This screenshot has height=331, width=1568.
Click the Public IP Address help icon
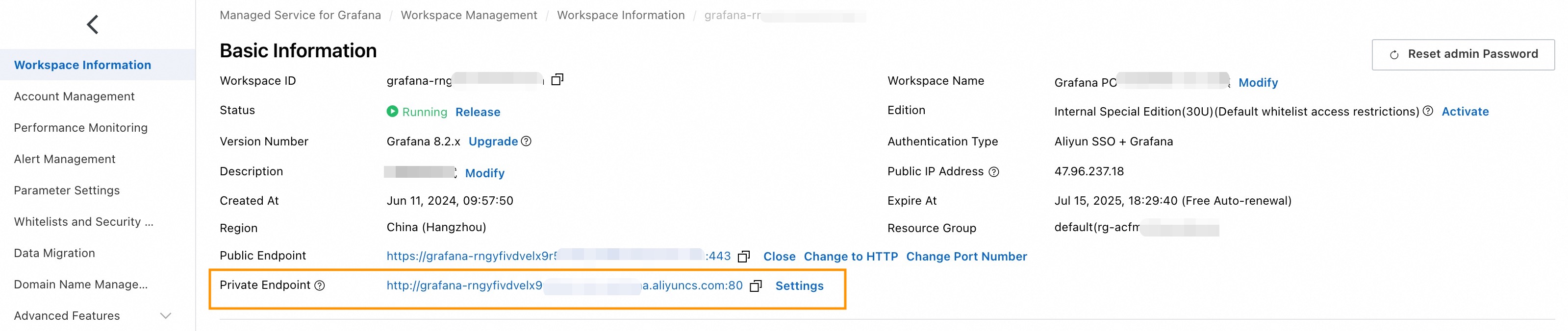click(994, 172)
